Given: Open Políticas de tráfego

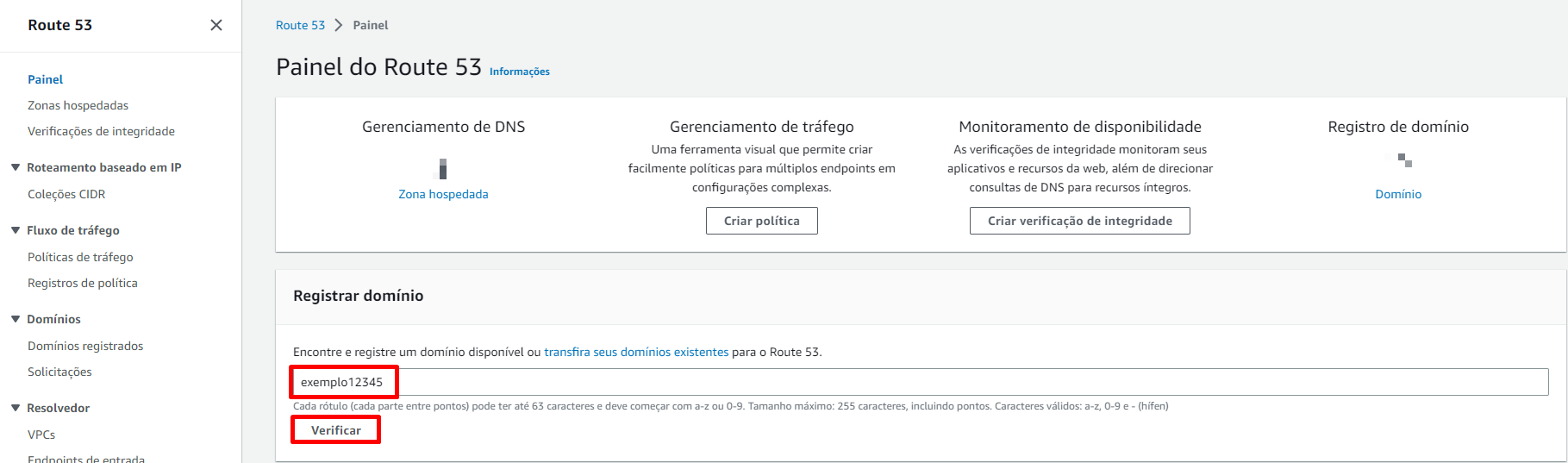Looking at the screenshot, I should click(x=80, y=257).
